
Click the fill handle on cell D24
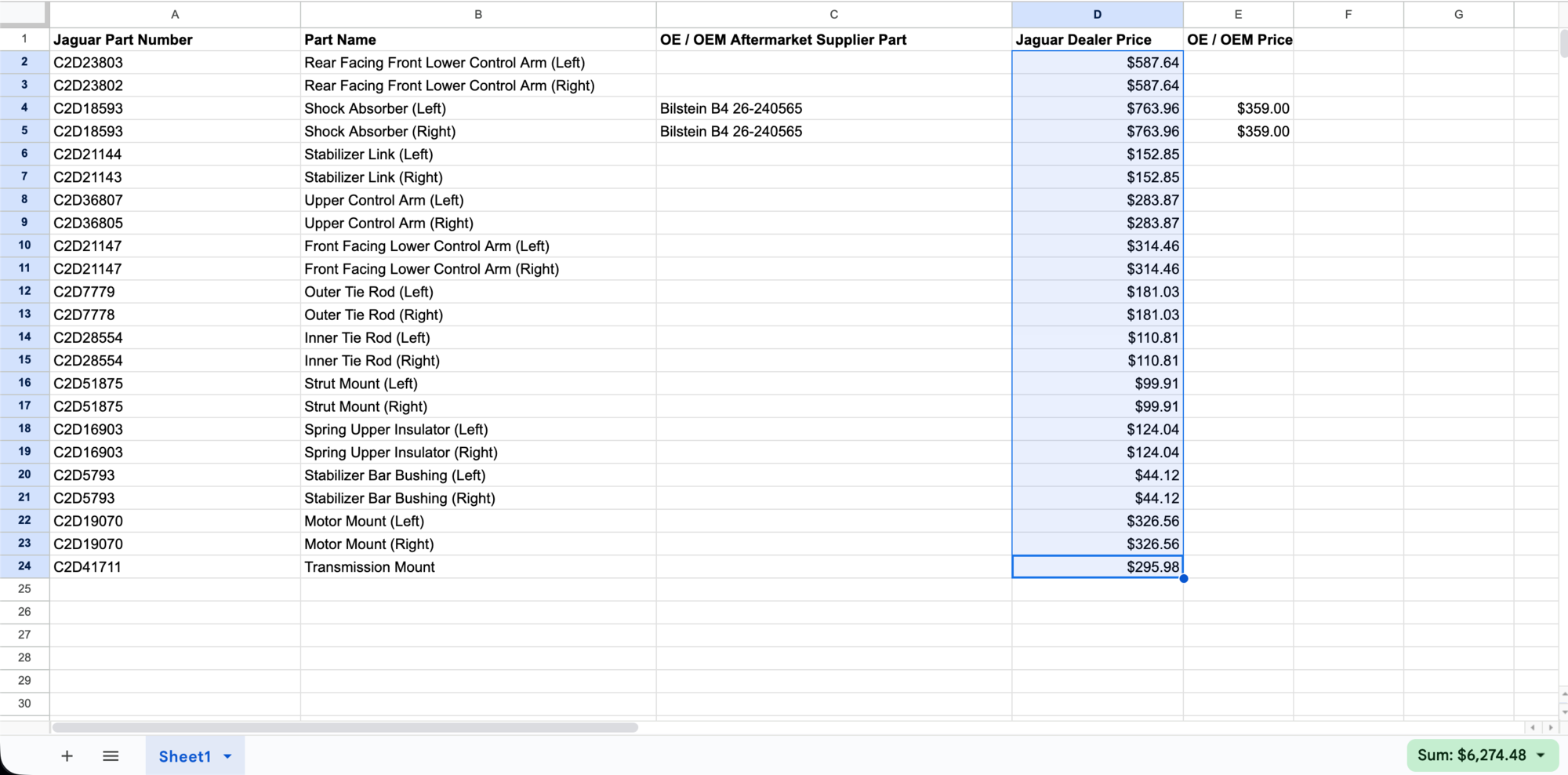pyautogui.click(x=1183, y=578)
